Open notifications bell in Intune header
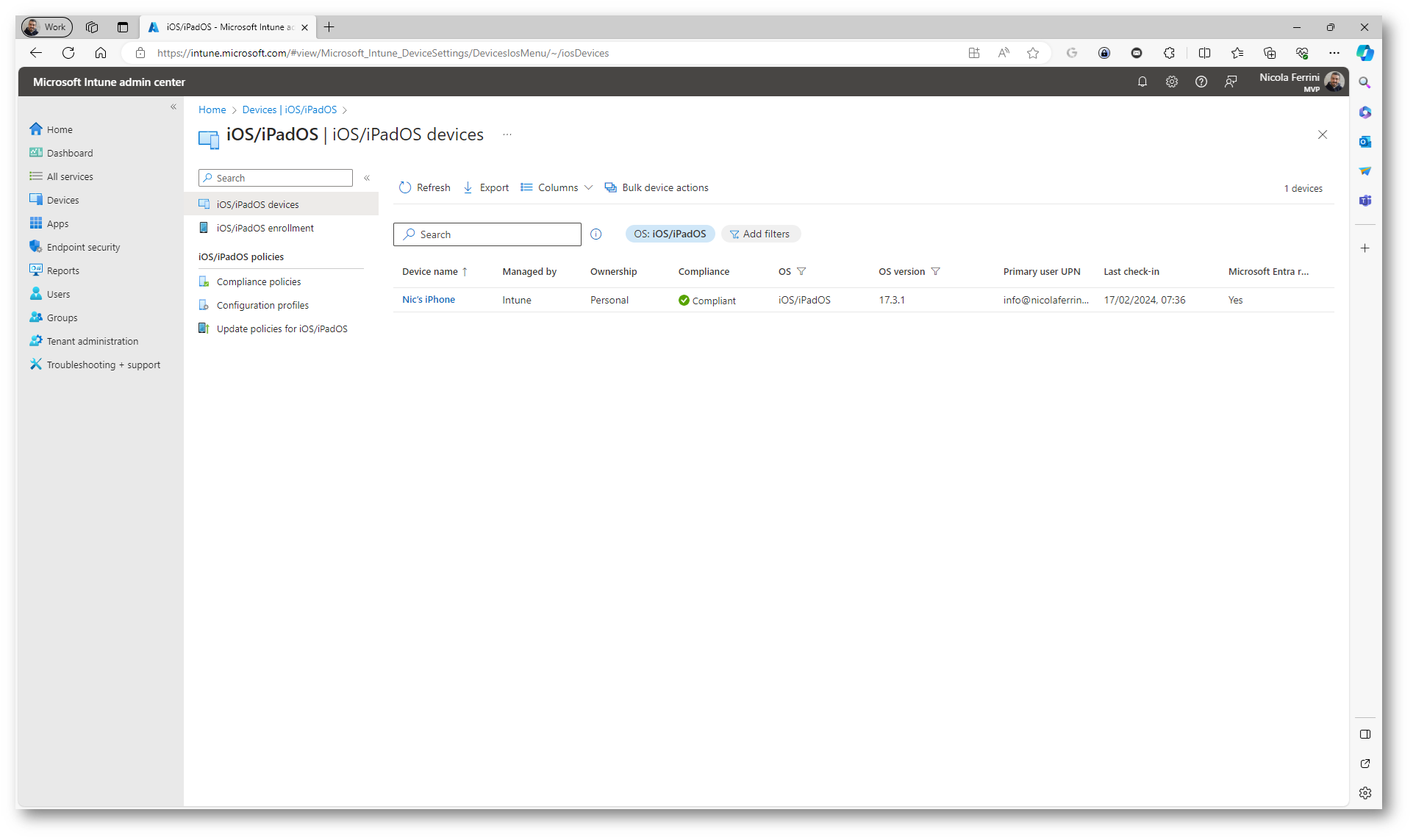Image resolution: width=1413 pixels, height=840 pixels. pos(1142,82)
